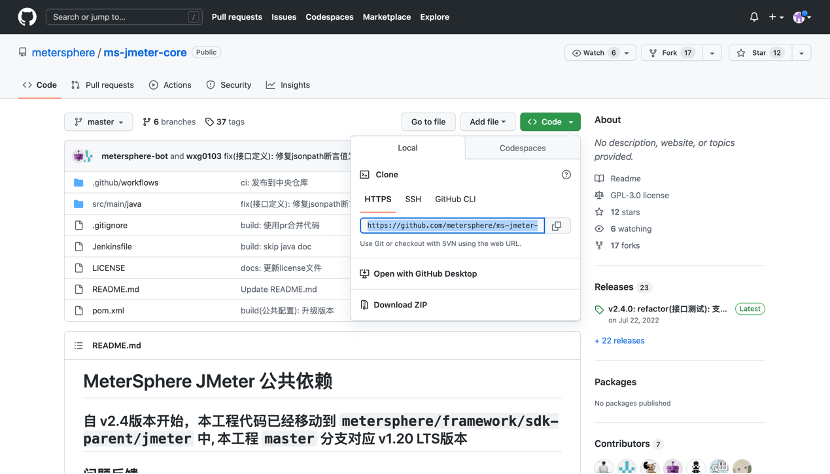Image resolution: width=830 pixels, height=474 pixels.
Task: Star the repository
Action: click(760, 53)
